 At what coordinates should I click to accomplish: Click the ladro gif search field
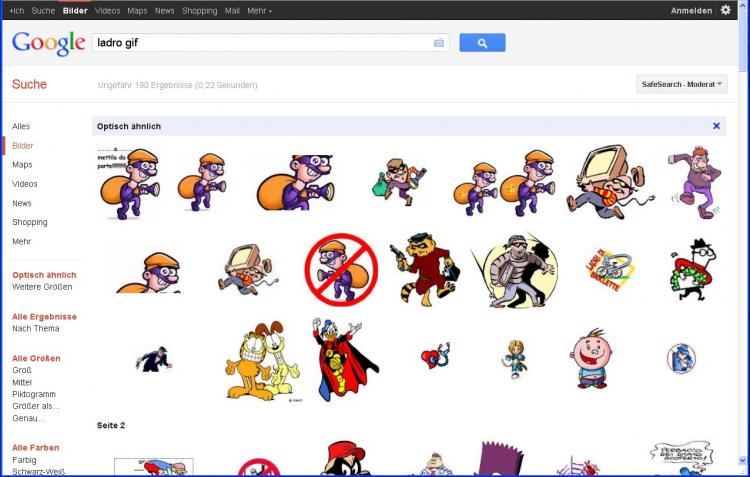[260, 43]
